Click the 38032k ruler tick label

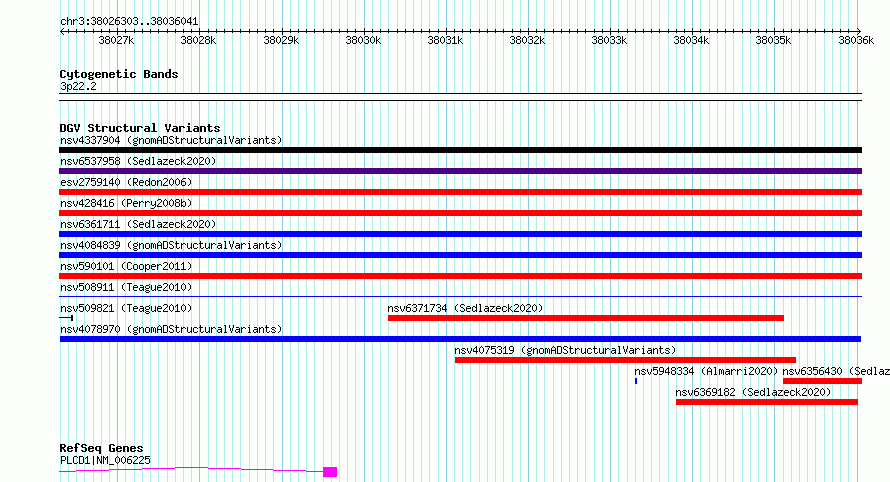click(527, 40)
